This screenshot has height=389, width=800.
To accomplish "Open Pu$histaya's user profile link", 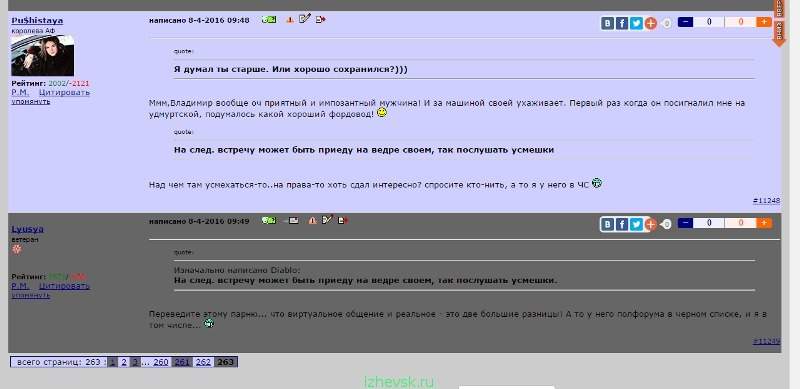I will click(x=37, y=20).
